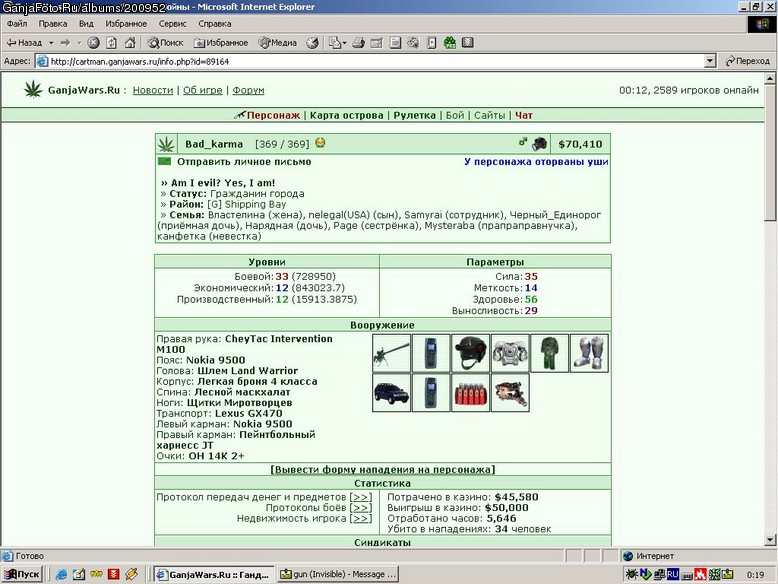Open the Карта острова navigation link
The image size is (778, 584).
[347, 115]
